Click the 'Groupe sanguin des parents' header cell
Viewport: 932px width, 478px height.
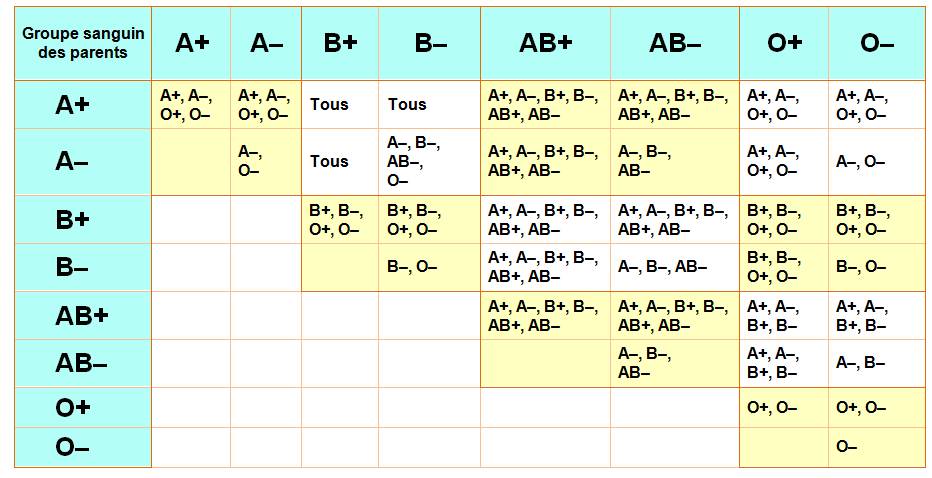pyautogui.click(x=83, y=43)
